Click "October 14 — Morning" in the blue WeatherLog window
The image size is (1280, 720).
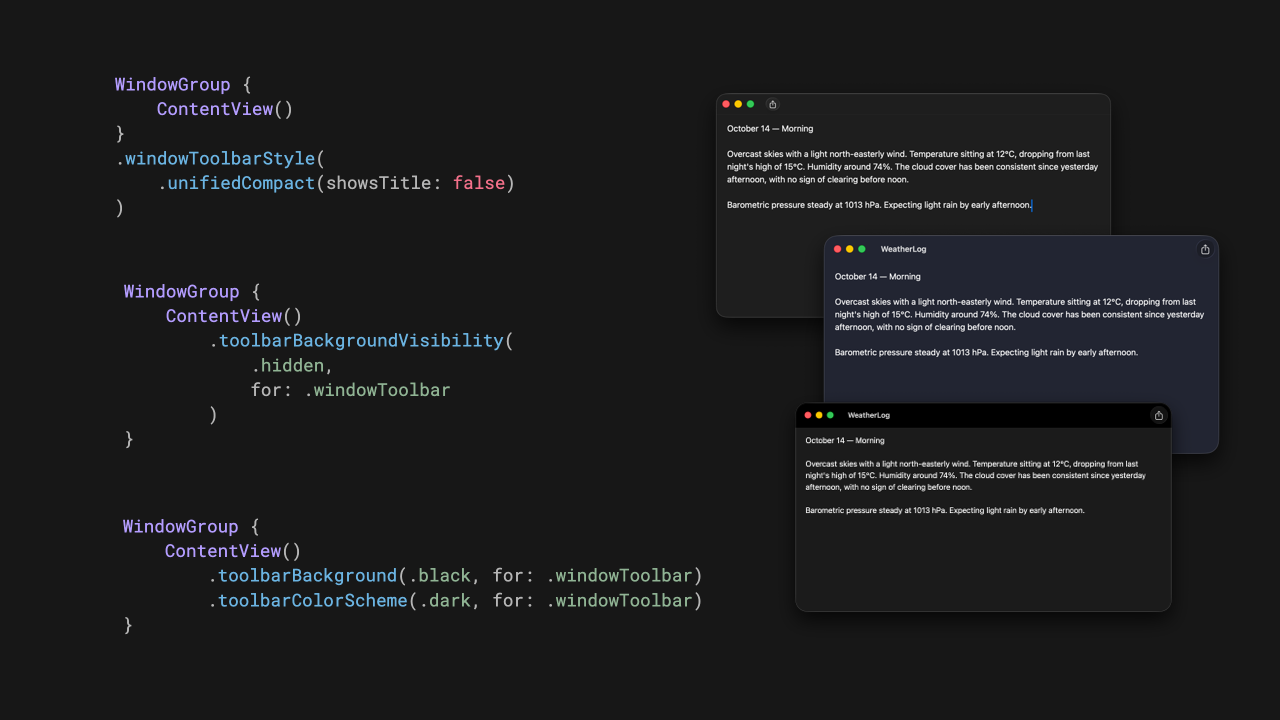tap(878, 277)
